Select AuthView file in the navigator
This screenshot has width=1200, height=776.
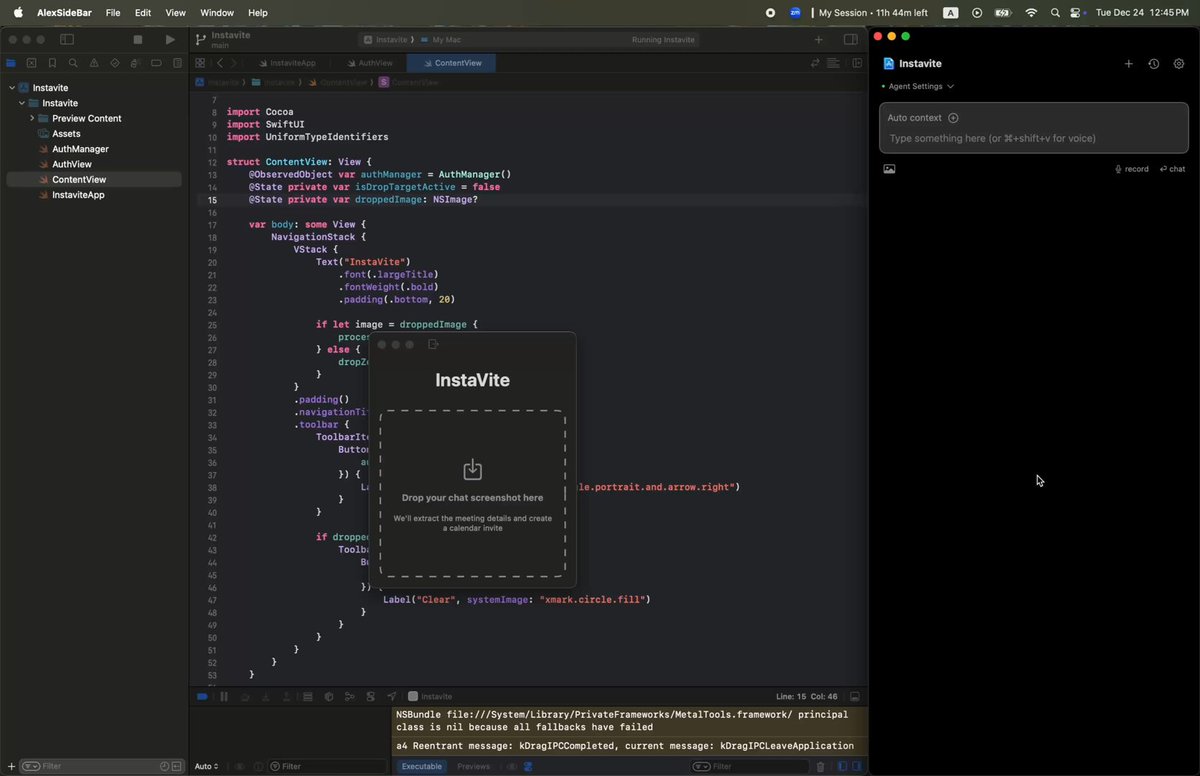coord(71,164)
